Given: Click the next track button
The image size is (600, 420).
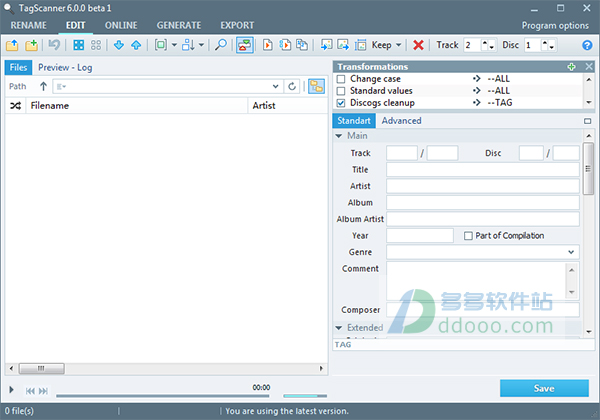Looking at the screenshot, I should [43, 391].
